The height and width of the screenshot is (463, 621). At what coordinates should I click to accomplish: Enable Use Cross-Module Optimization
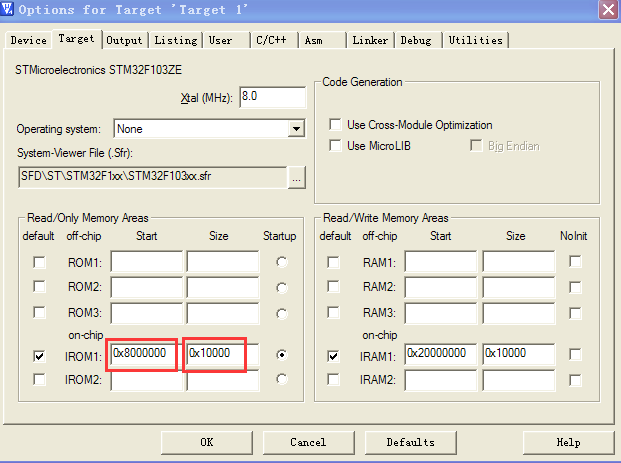point(335,125)
